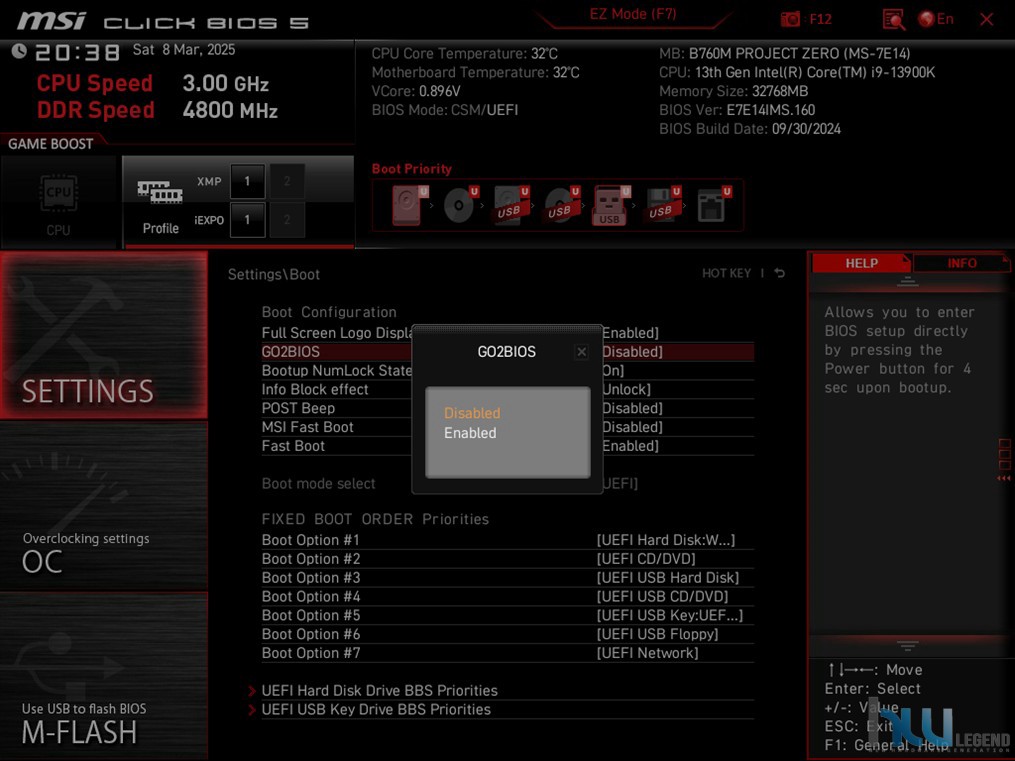The image size is (1015, 761).
Task: Click the GAME BOOST label
Action: pos(50,144)
